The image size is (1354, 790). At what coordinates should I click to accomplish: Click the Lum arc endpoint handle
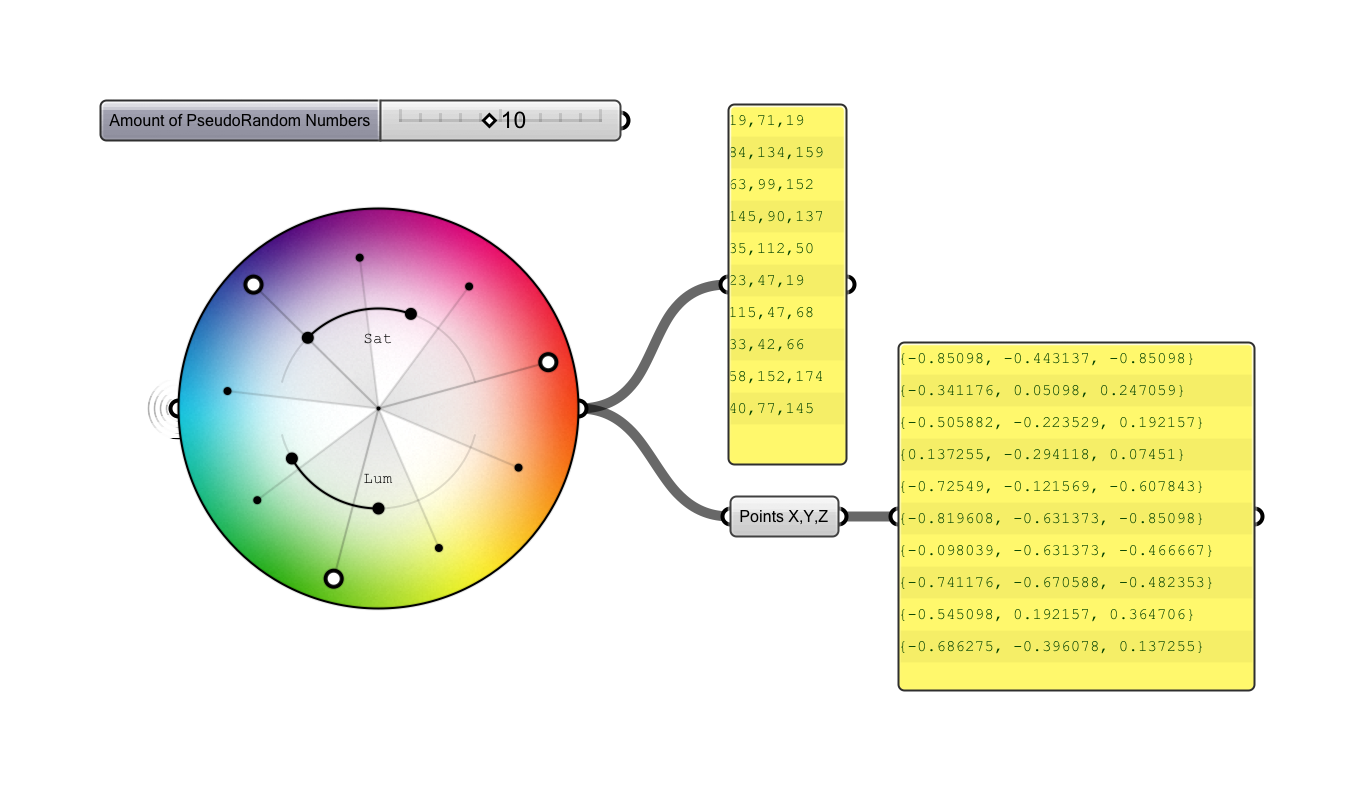pyautogui.click(x=378, y=508)
